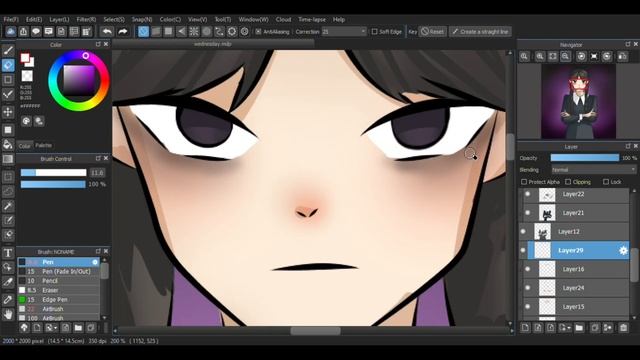This screenshot has width=640, height=360.
Task: Open the Layer menu
Action: click(x=59, y=20)
